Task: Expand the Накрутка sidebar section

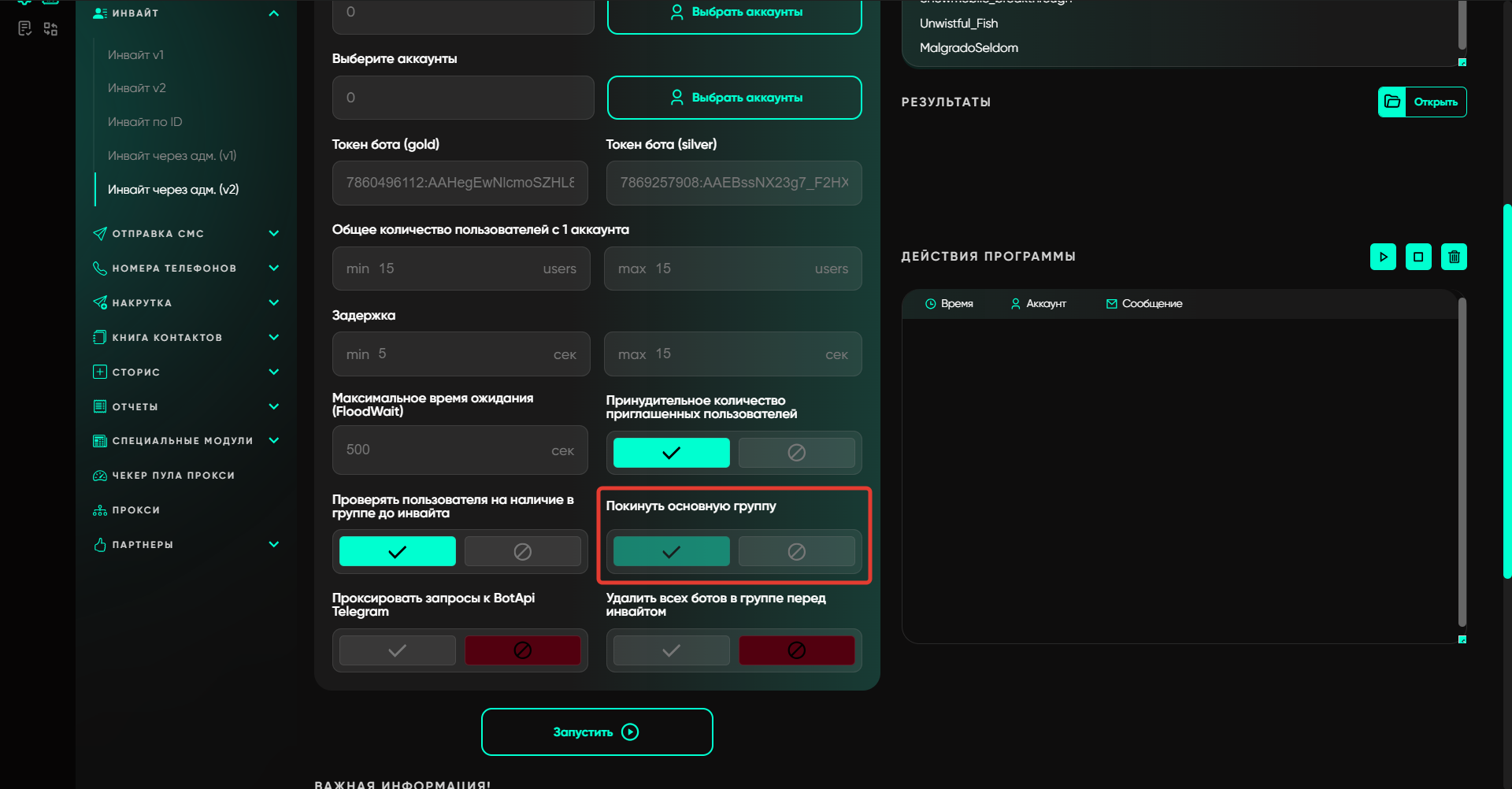Action: pyautogui.click(x=273, y=303)
